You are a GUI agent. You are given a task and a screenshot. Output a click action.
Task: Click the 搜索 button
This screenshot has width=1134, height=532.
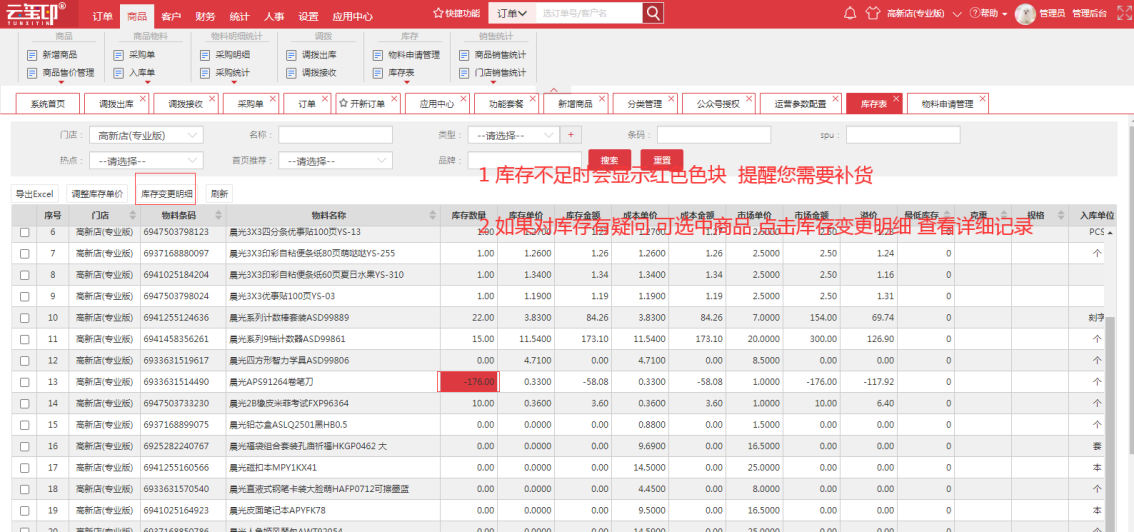[x=610, y=160]
